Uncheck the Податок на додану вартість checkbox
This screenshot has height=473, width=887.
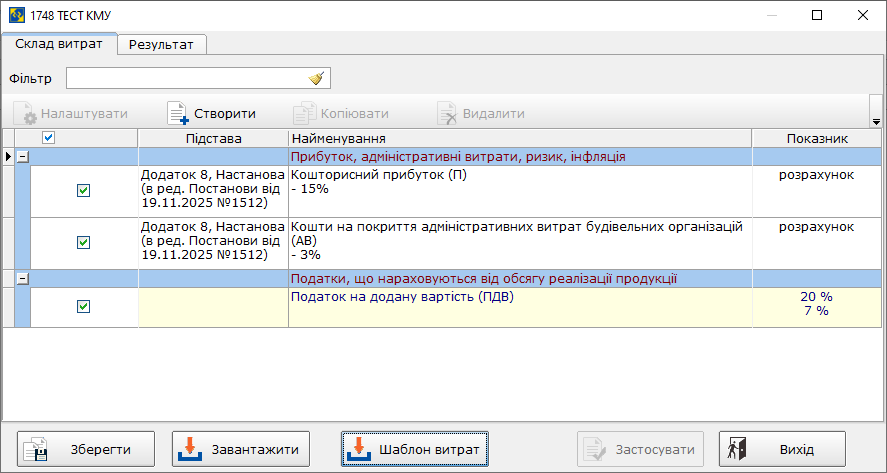(x=84, y=306)
